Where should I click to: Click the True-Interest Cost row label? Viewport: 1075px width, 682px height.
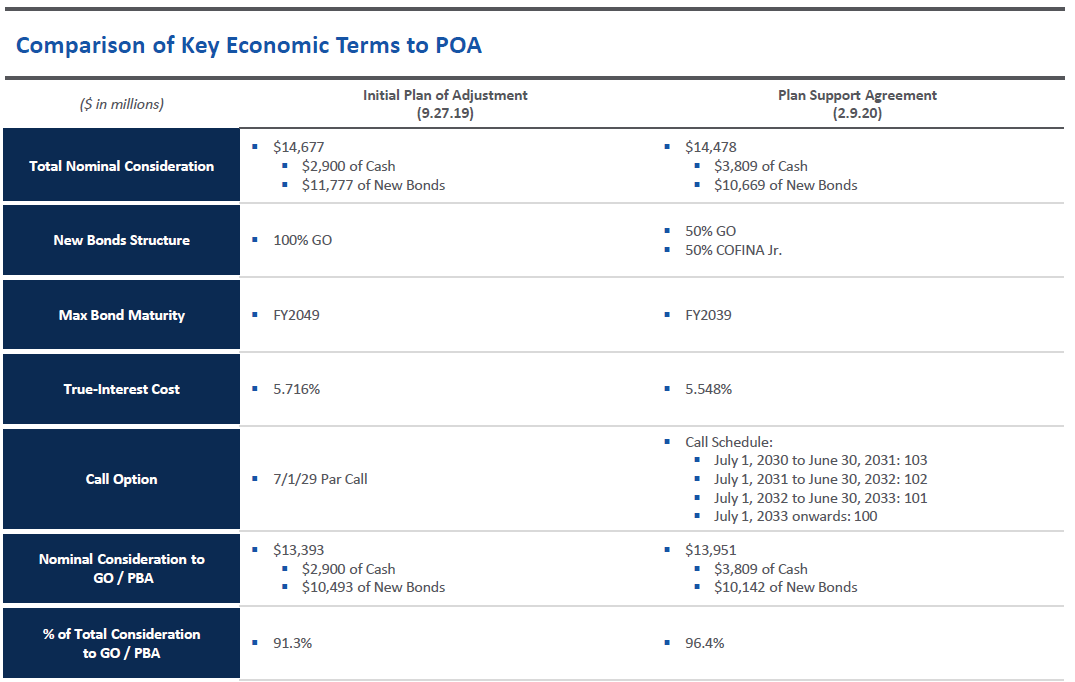(120, 389)
